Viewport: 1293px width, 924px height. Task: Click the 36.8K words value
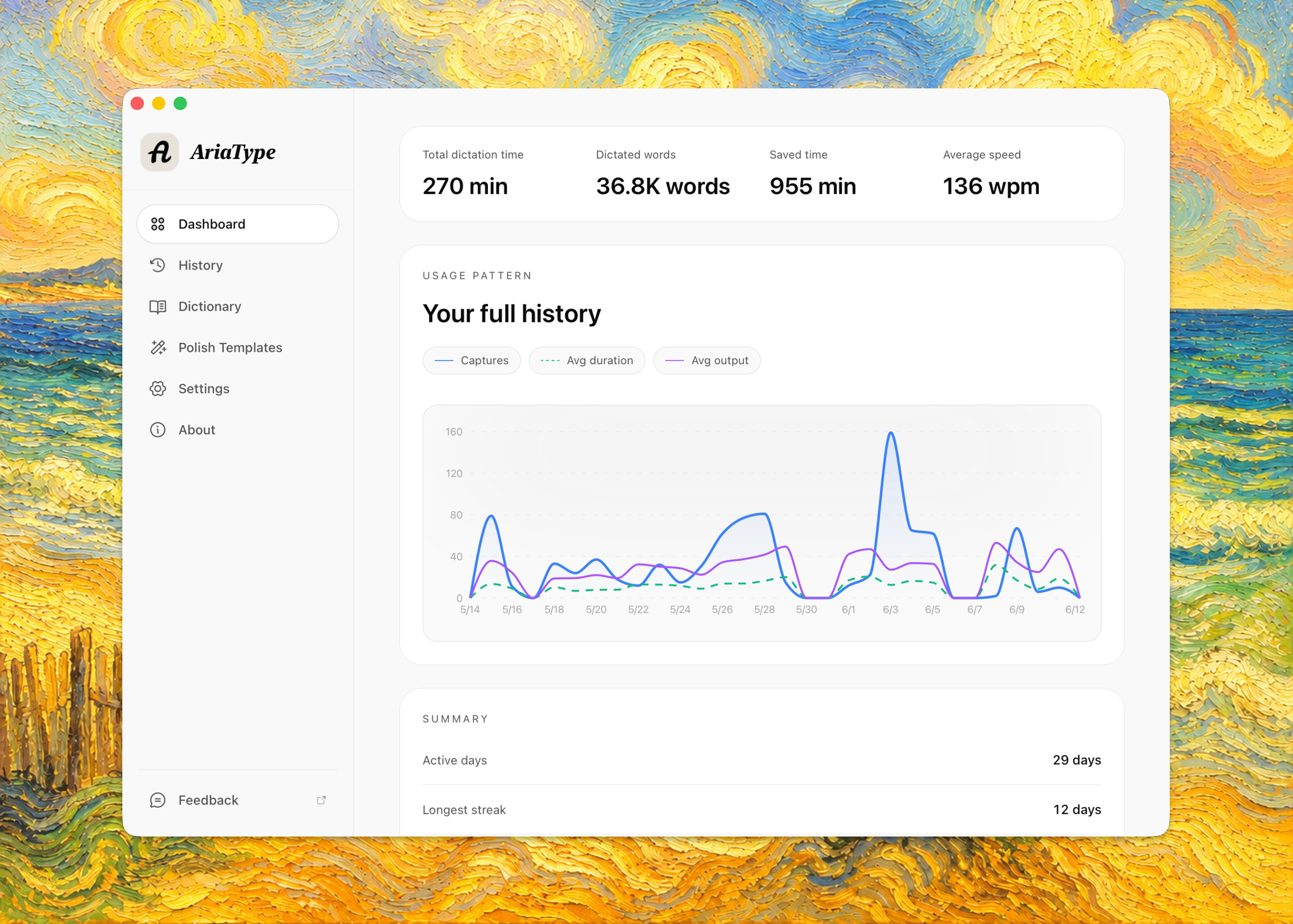663,187
